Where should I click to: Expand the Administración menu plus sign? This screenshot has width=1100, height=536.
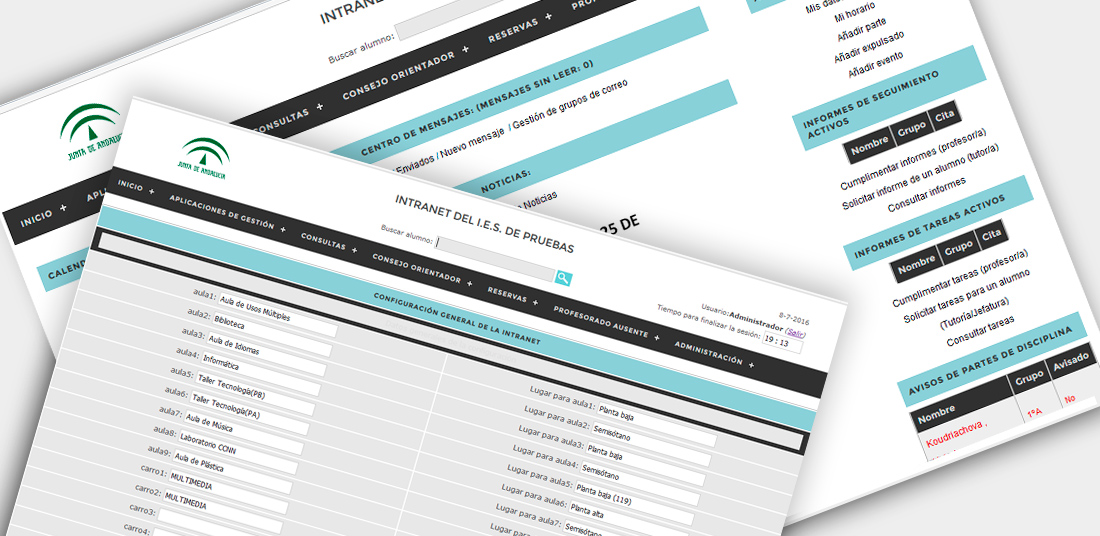tap(751, 365)
